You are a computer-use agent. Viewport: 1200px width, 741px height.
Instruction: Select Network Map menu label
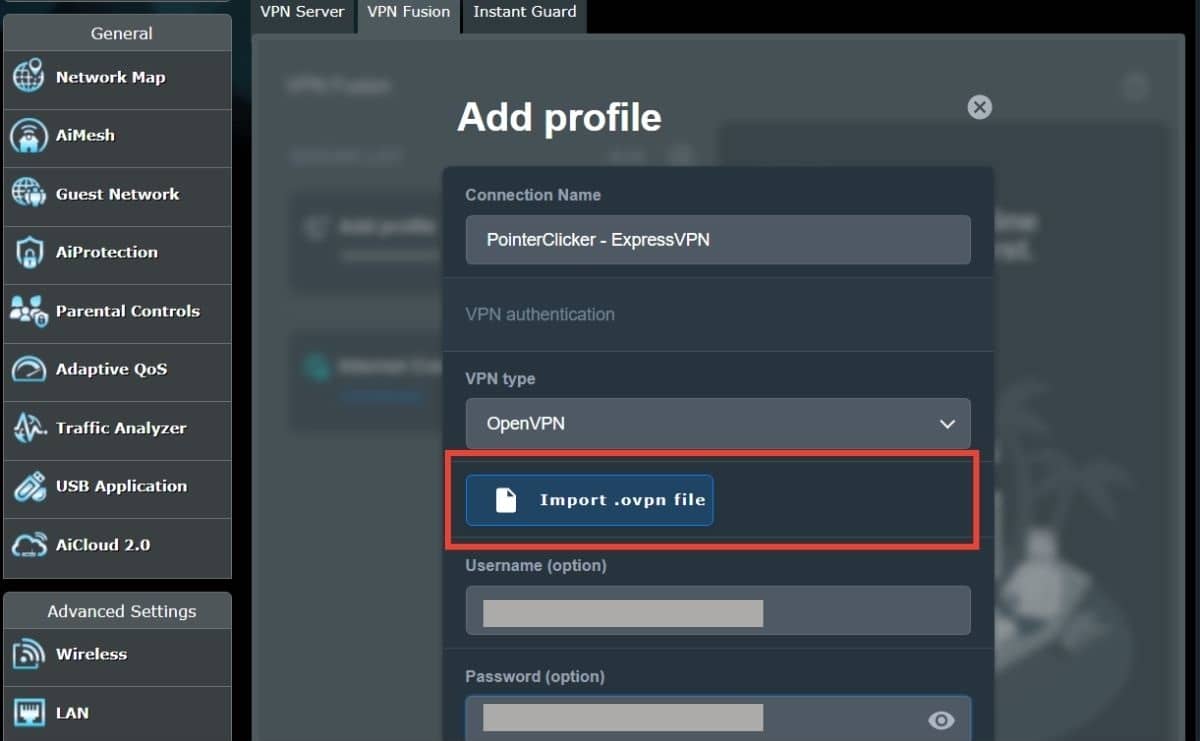110,77
